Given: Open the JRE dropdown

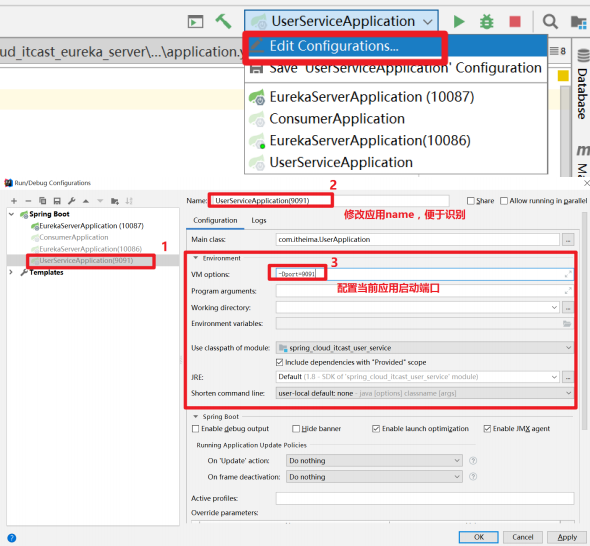Looking at the screenshot, I should tap(554, 377).
